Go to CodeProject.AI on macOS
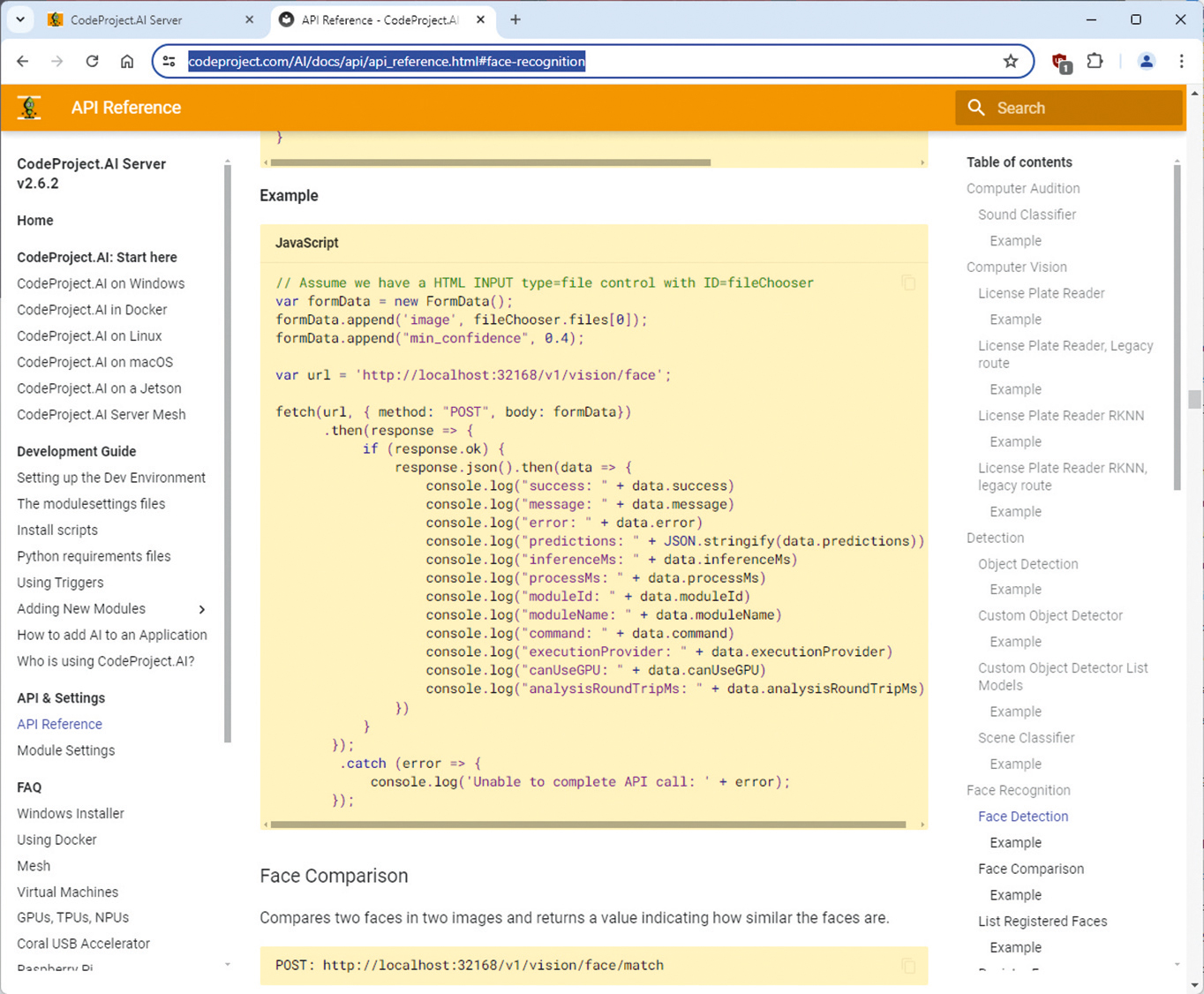1204x994 pixels. pyautogui.click(x=95, y=362)
